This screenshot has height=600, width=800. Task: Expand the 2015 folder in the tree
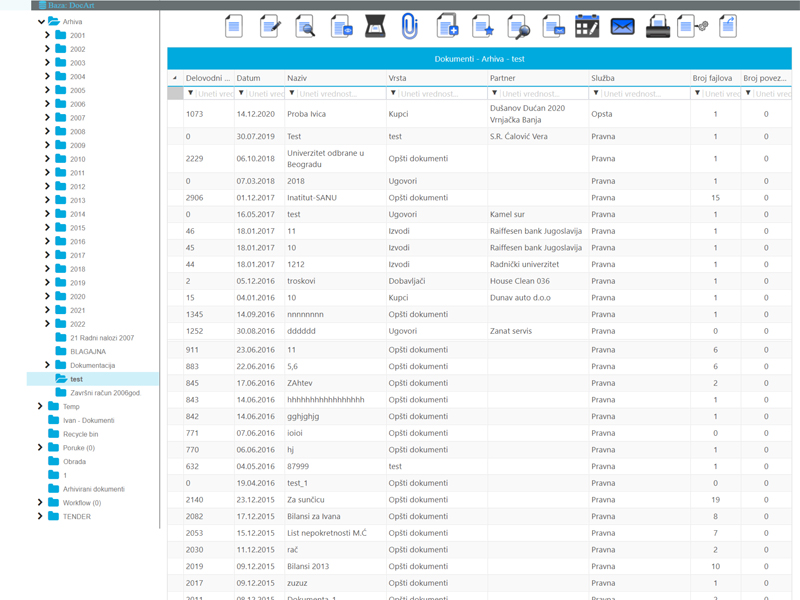point(47,228)
